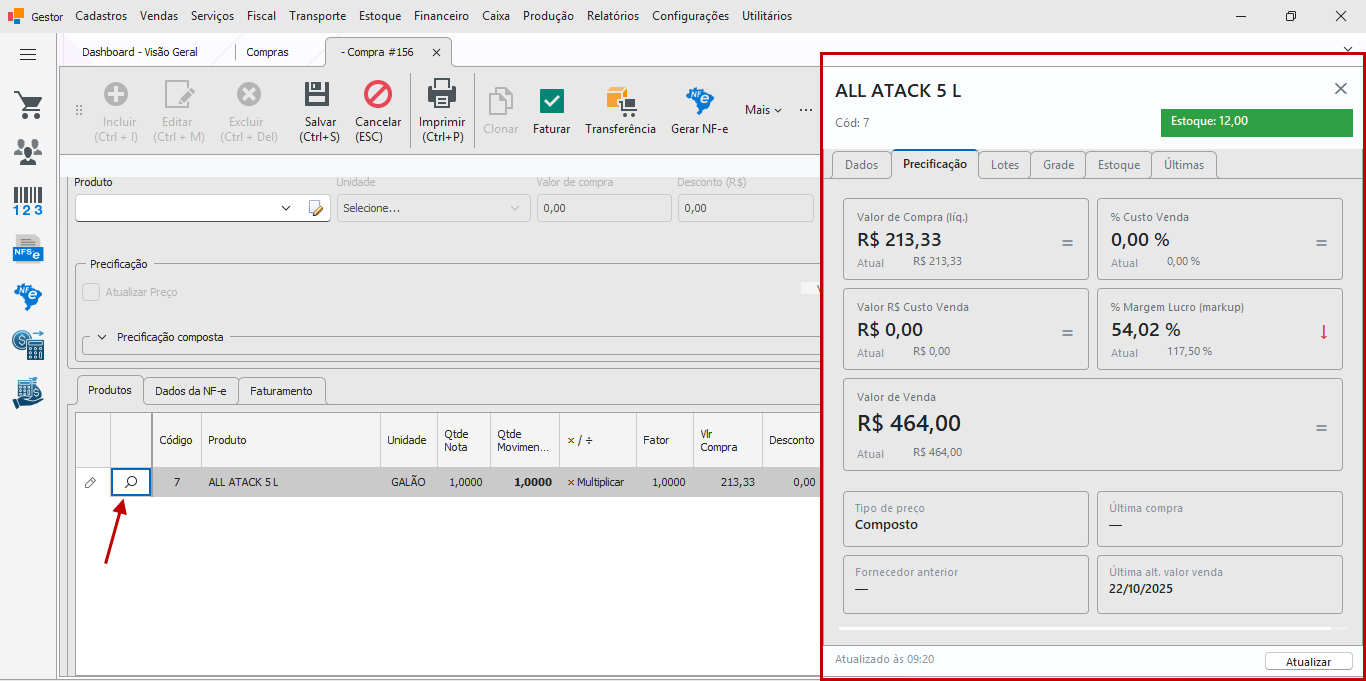Switch to Estoque tab in product panel
This screenshot has width=1366, height=681.
(1118, 165)
